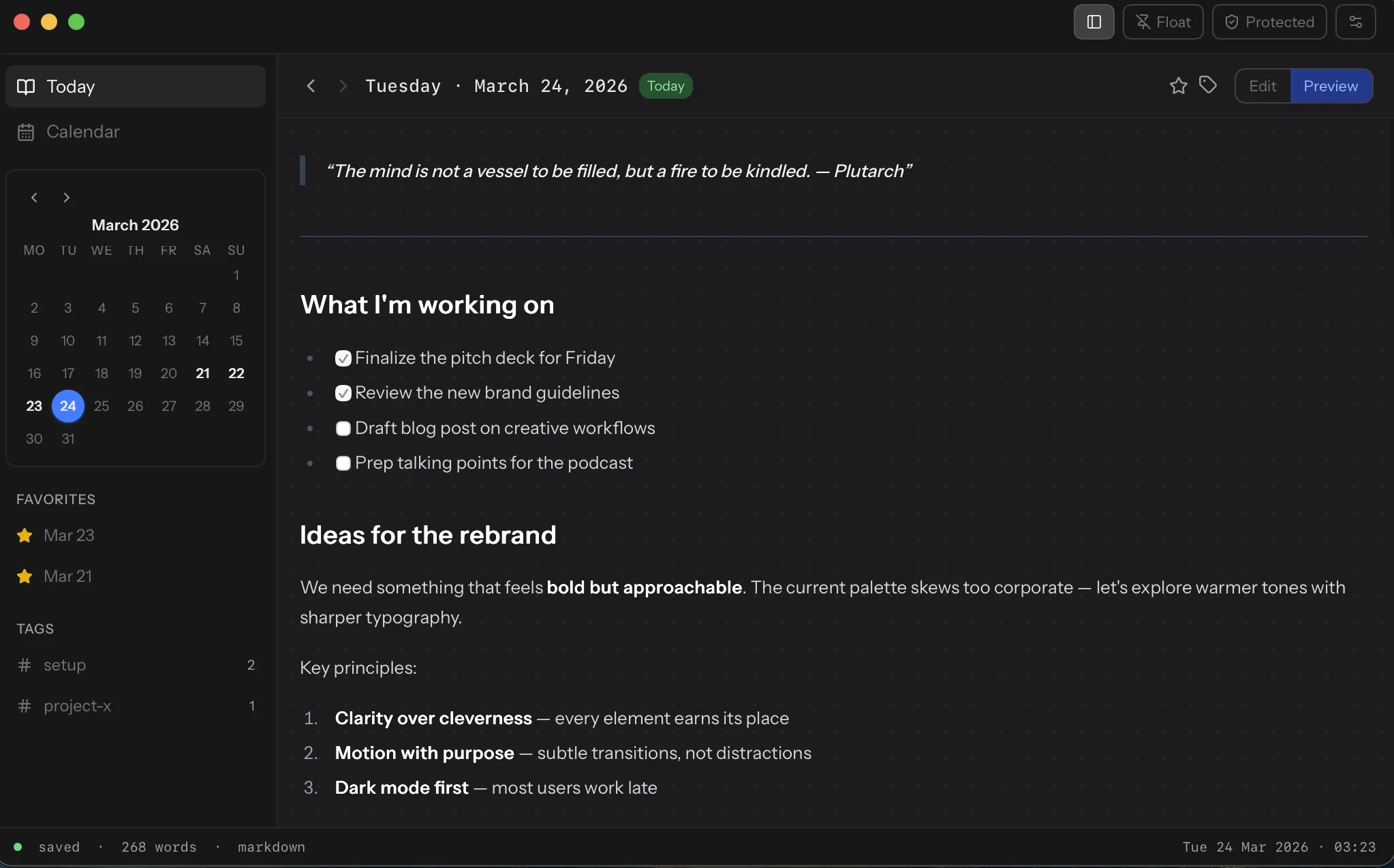Open the project-x tag
This screenshot has height=868, width=1394.
pyautogui.click(x=77, y=706)
